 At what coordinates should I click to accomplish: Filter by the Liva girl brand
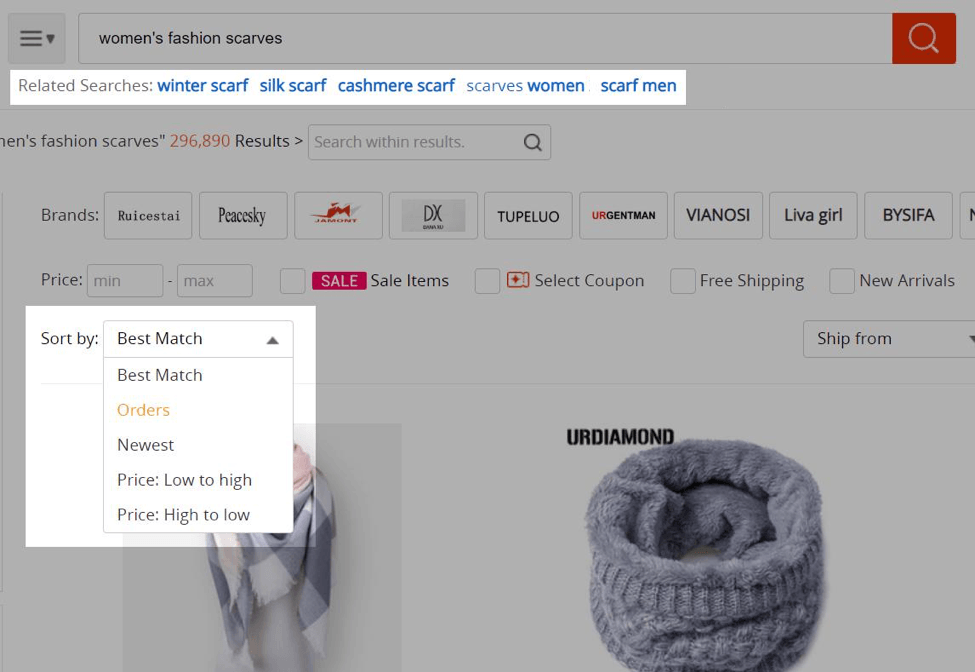(x=813, y=215)
